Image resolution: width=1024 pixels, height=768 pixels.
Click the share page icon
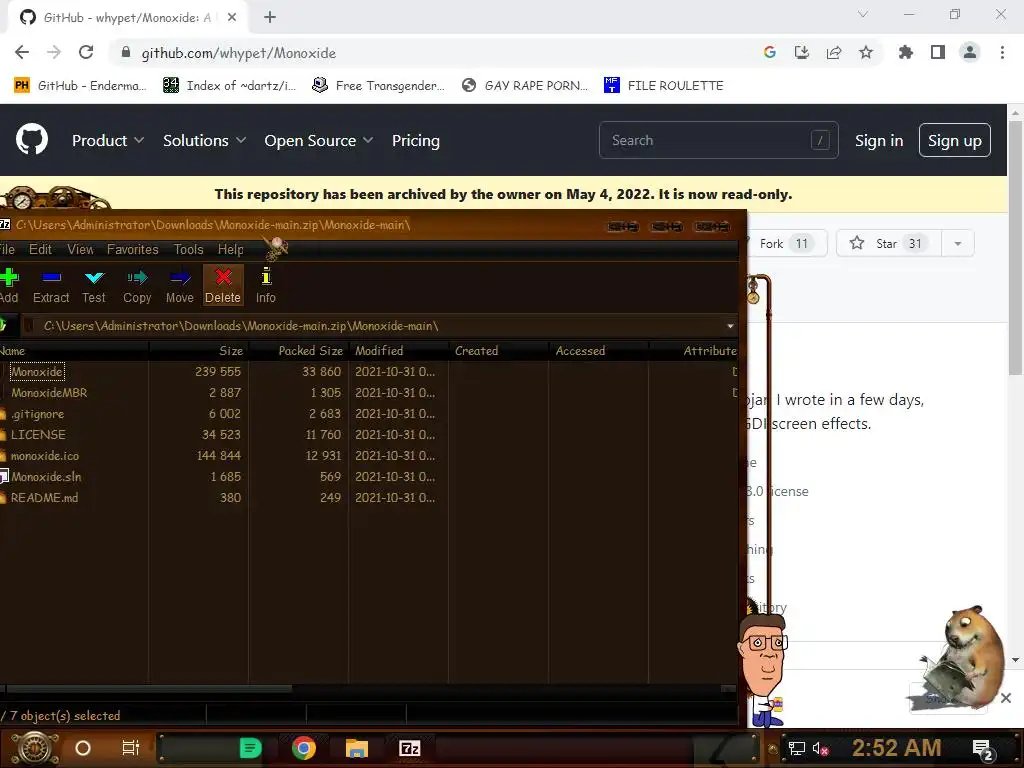[834, 52]
